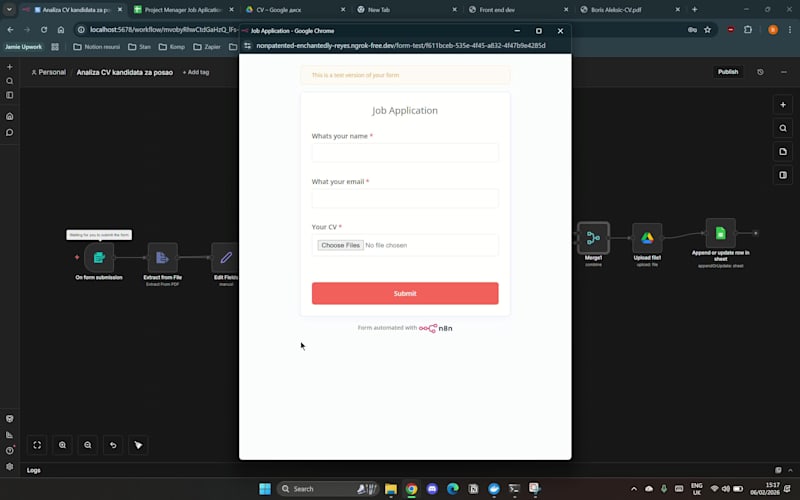Reload the localhost page
The width and height of the screenshot is (800, 500).
[x=44, y=30]
